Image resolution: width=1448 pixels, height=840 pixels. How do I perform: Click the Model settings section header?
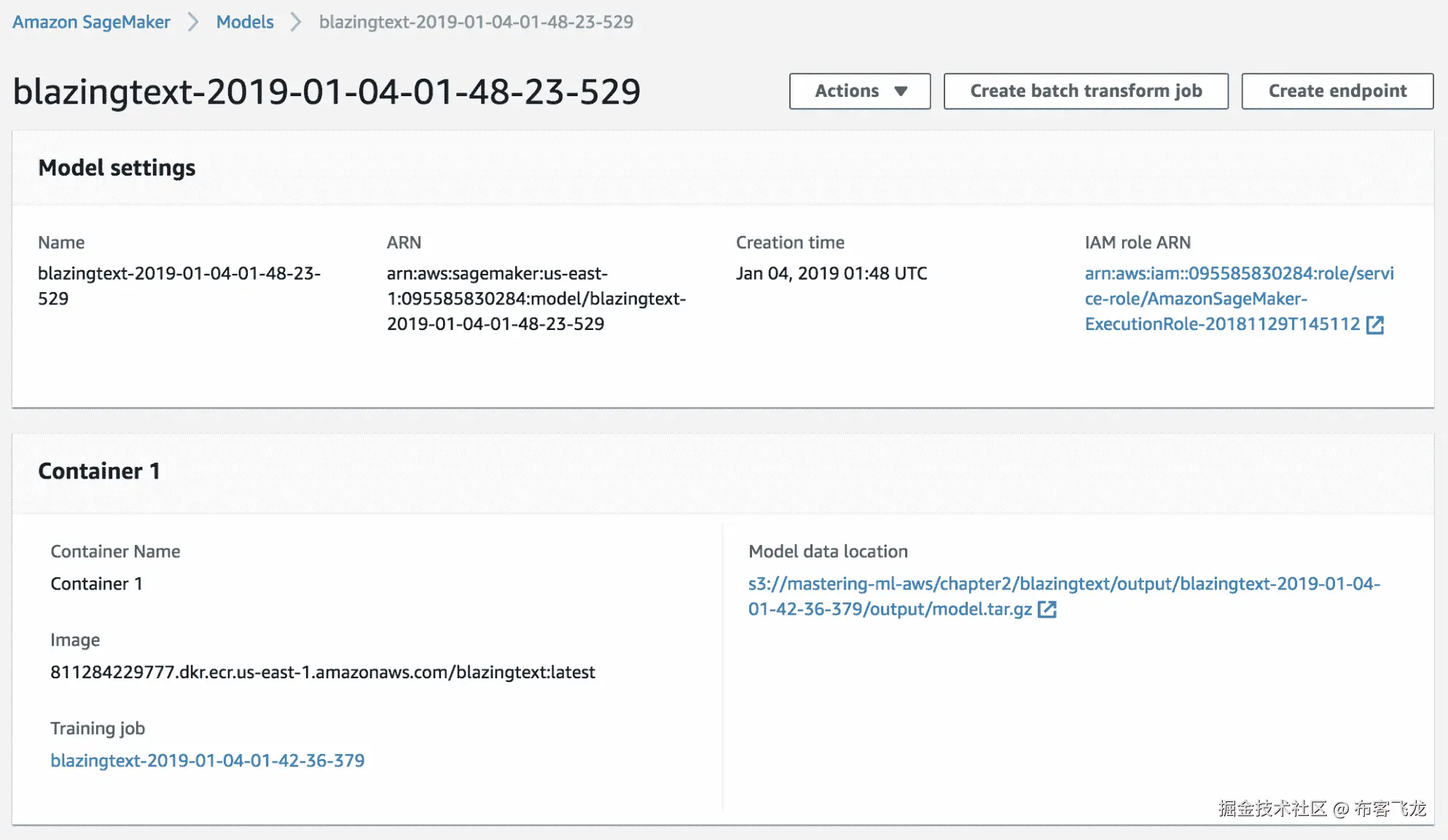click(x=117, y=168)
